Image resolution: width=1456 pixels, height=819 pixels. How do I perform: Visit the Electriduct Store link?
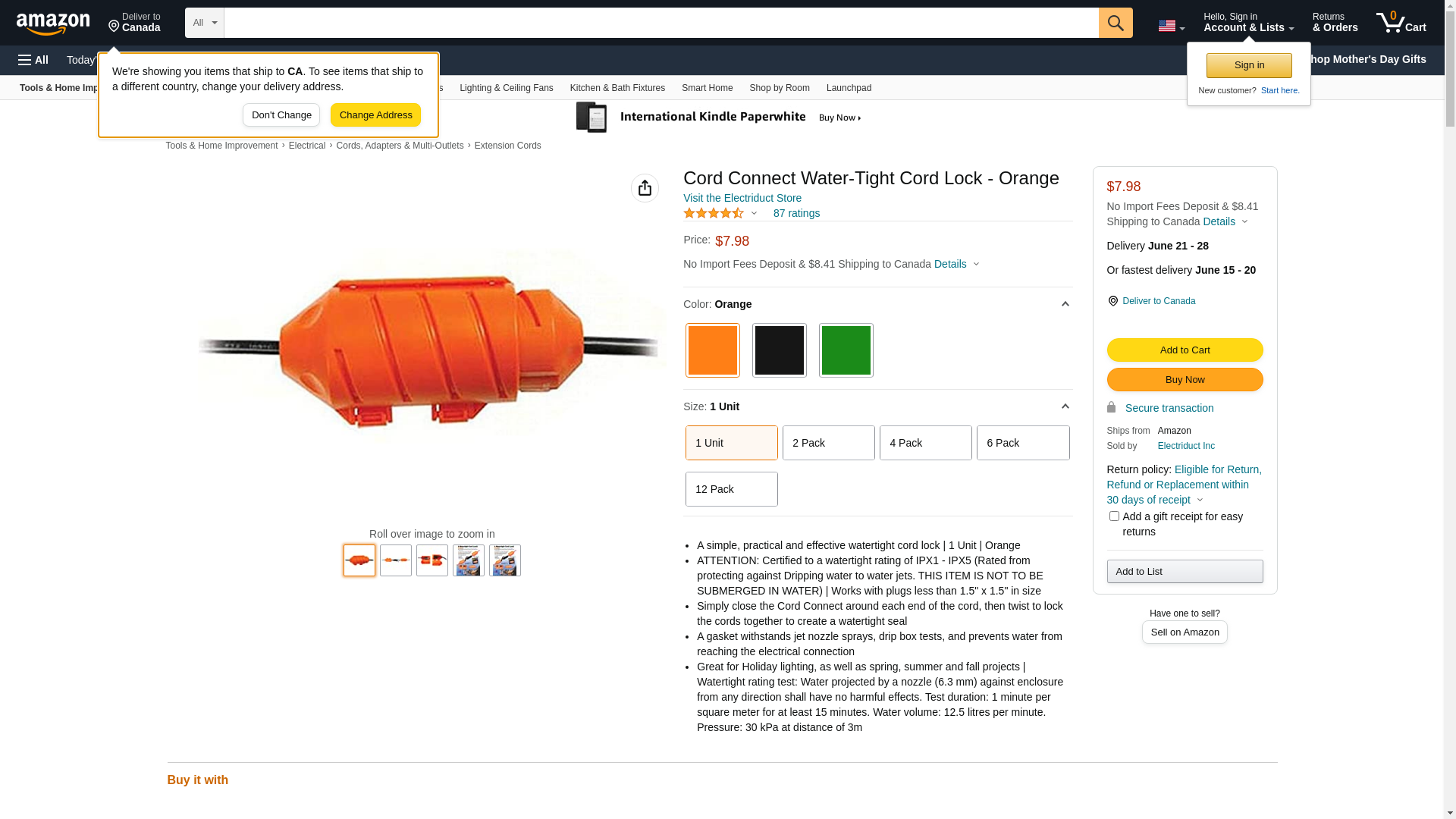[x=742, y=198]
